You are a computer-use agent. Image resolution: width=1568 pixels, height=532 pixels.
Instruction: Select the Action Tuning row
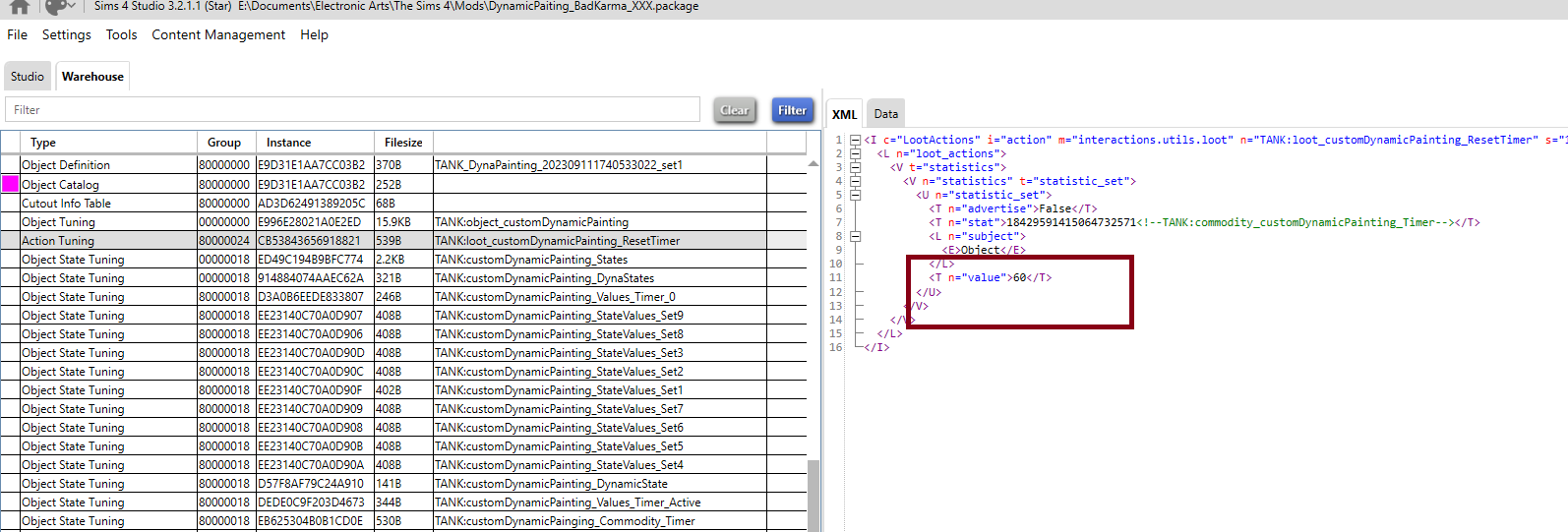[x=403, y=240]
